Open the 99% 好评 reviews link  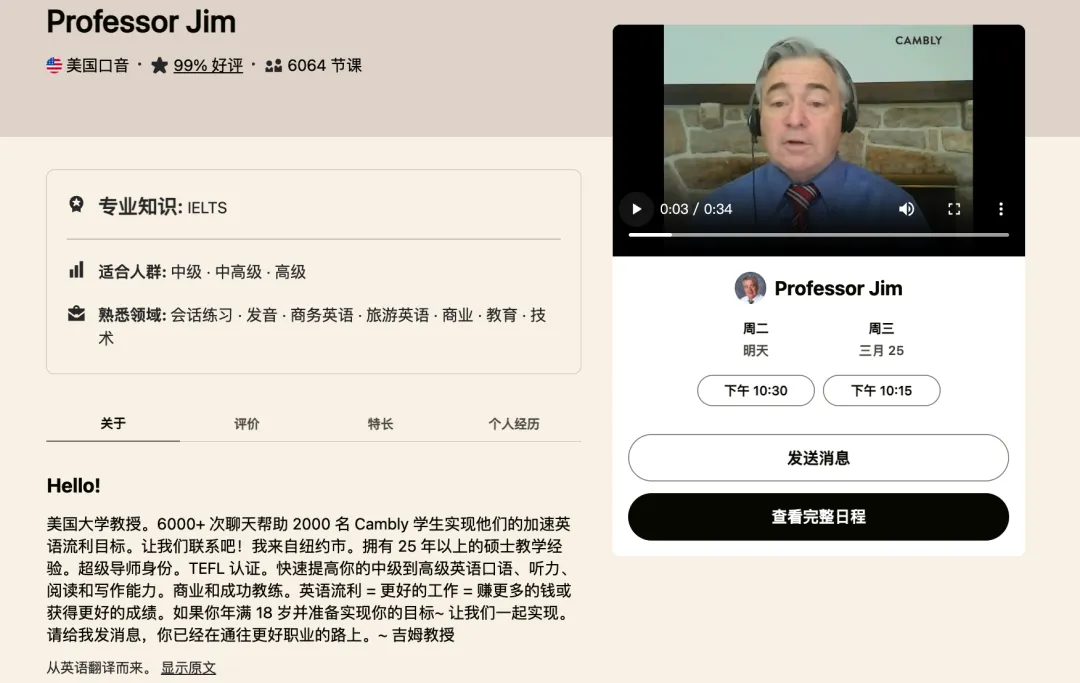[208, 65]
